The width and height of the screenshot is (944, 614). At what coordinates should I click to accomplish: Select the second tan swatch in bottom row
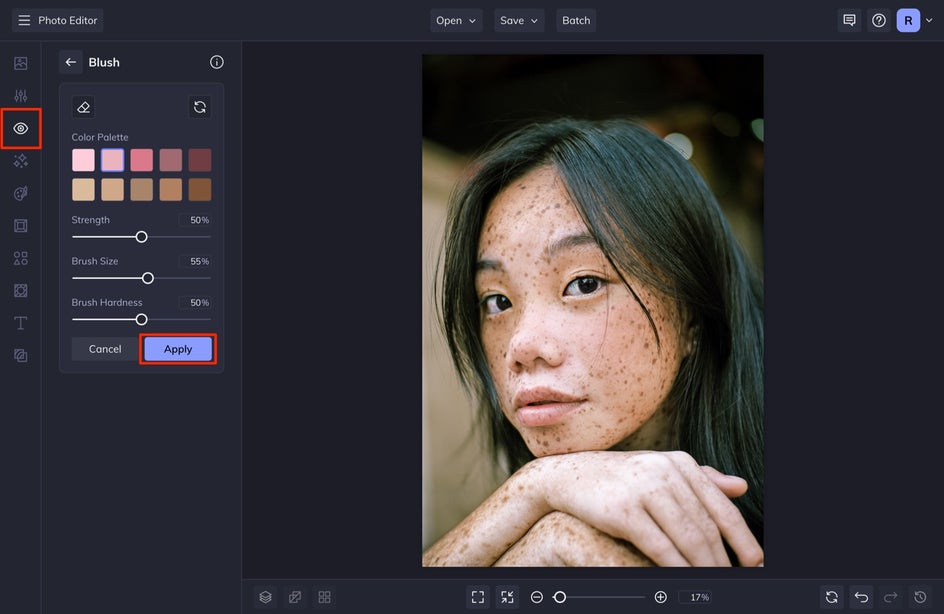point(113,190)
